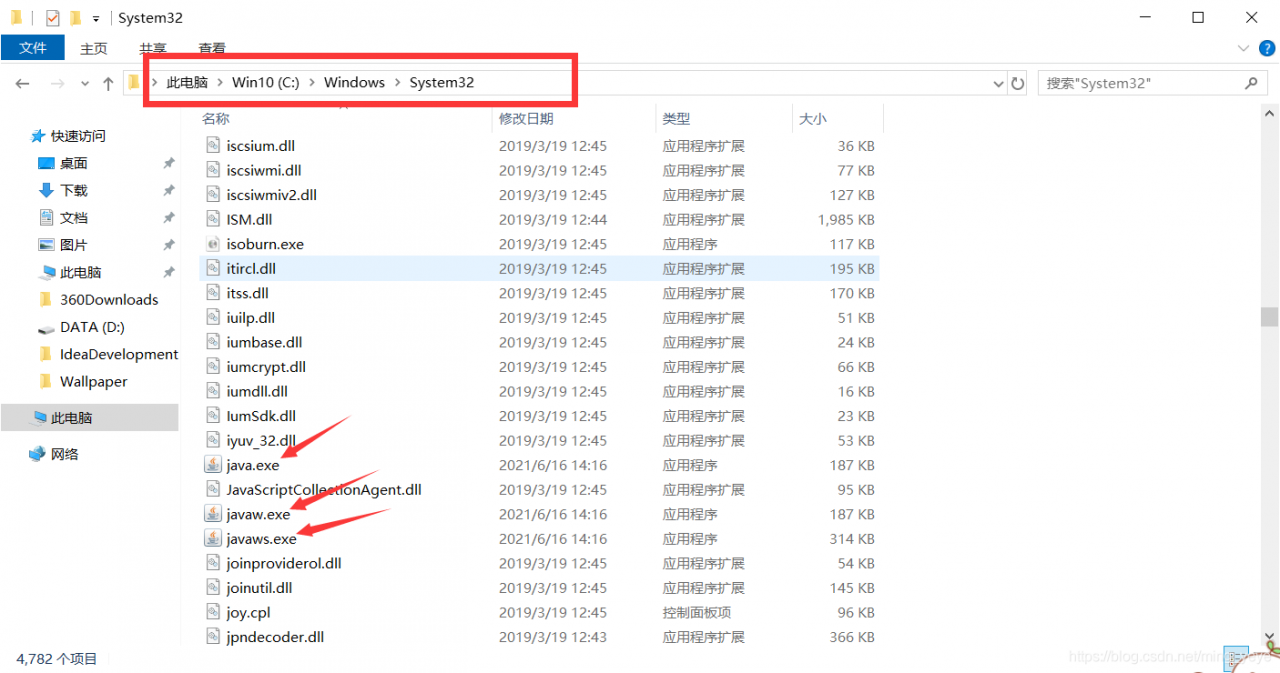Select the isoburn.exe file icon
1280x673 pixels.
tap(212, 244)
